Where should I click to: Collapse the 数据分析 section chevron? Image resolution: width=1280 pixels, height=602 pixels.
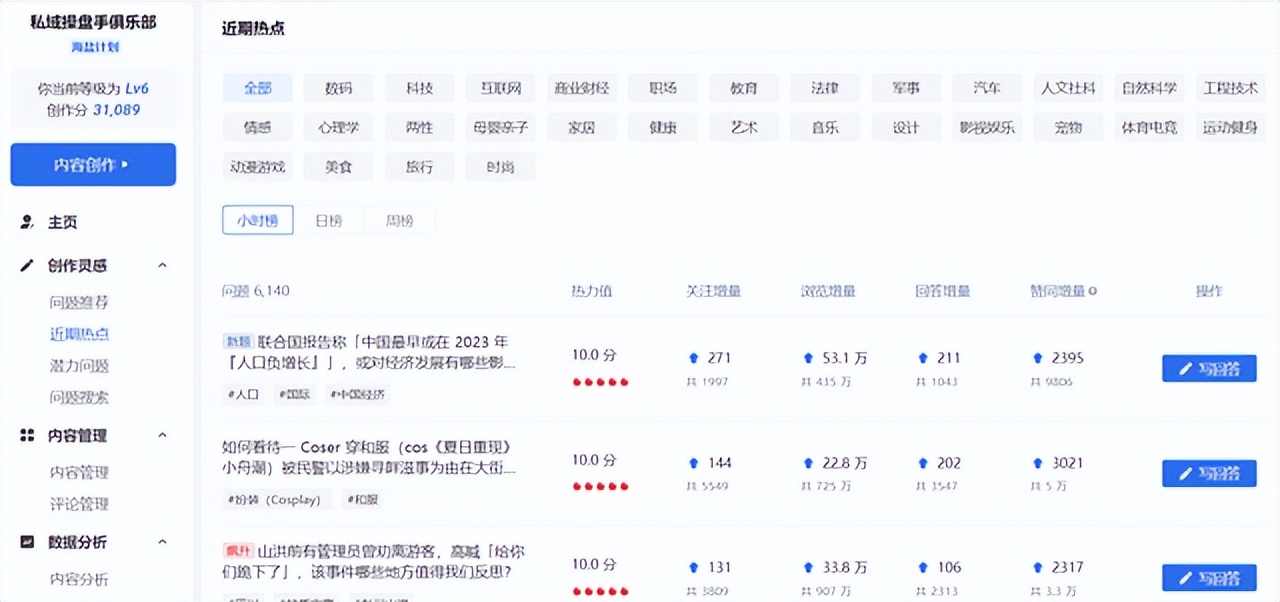point(162,542)
